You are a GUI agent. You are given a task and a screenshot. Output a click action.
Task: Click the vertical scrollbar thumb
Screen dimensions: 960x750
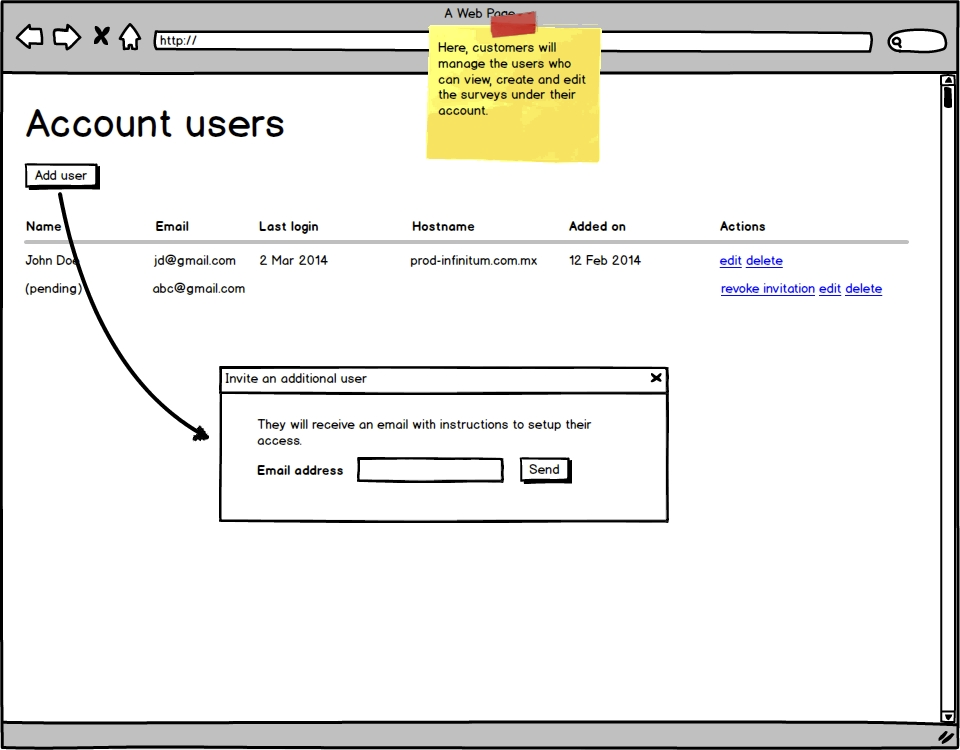coord(948,97)
